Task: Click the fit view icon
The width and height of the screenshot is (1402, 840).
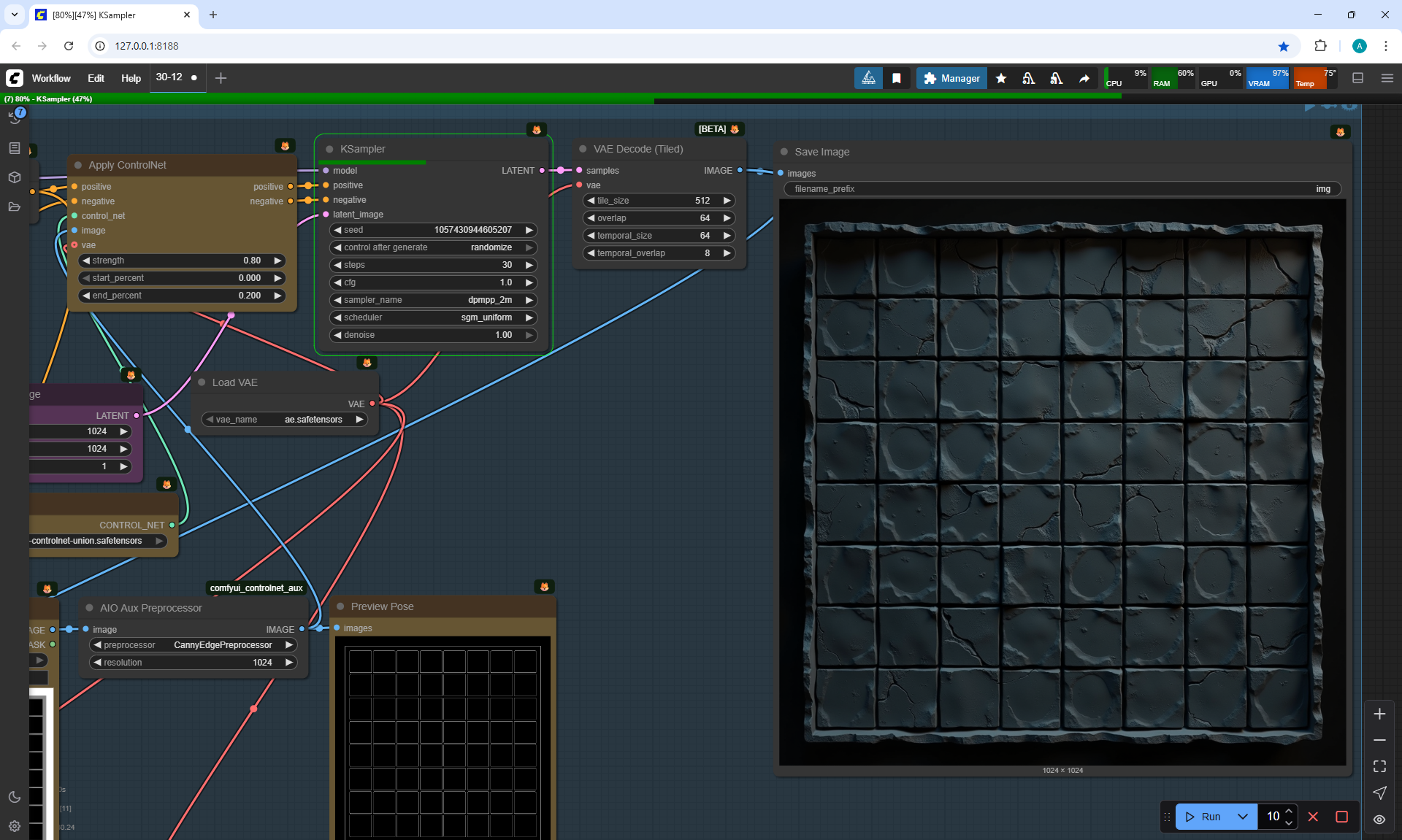Action: click(x=1379, y=766)
